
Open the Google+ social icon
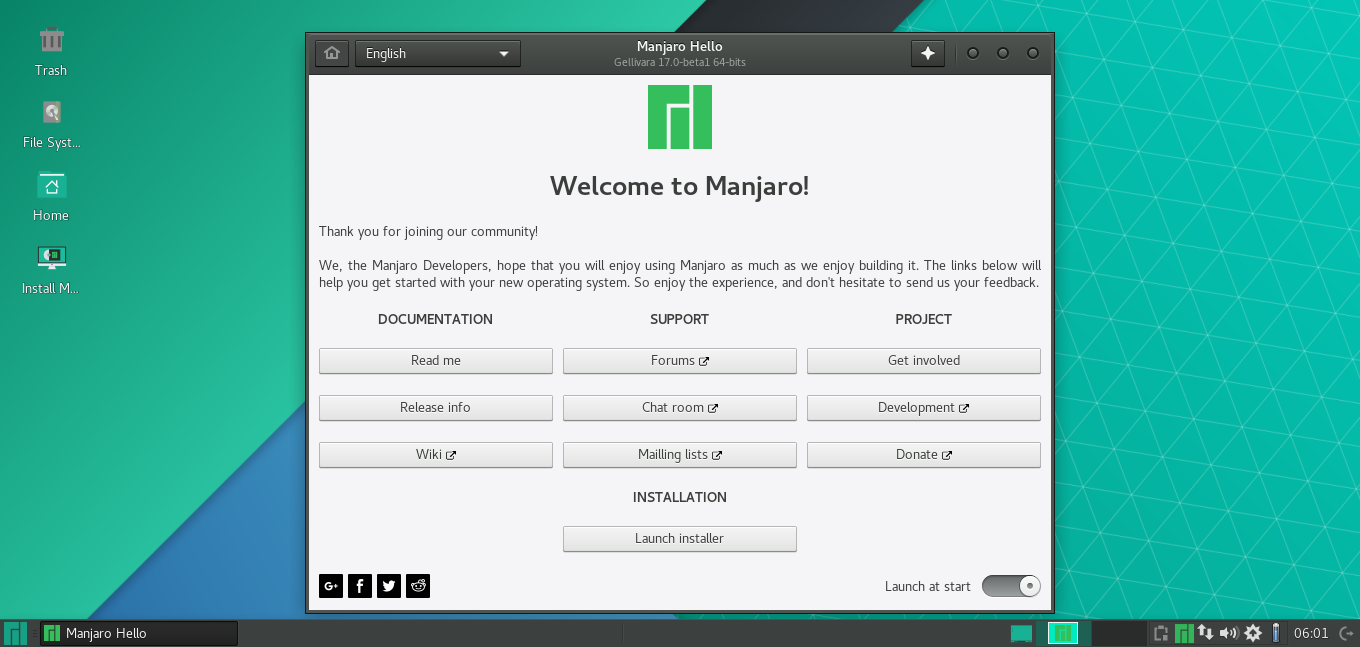[330, 585]
